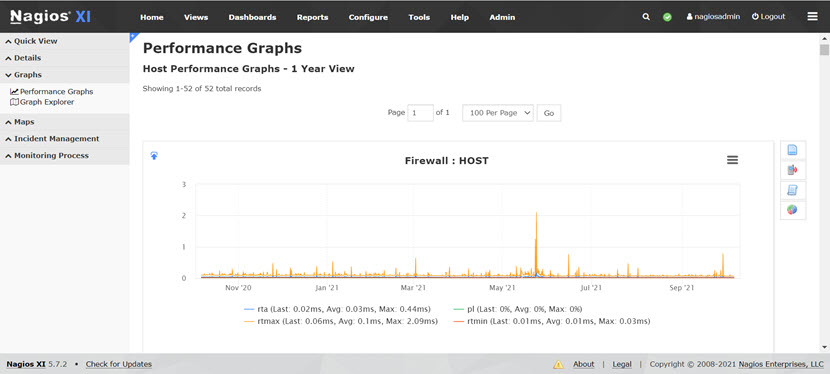Open the hamburger menu in the top bar
Viewport: 830px width, 374px height.
click(x=813, y=17)
